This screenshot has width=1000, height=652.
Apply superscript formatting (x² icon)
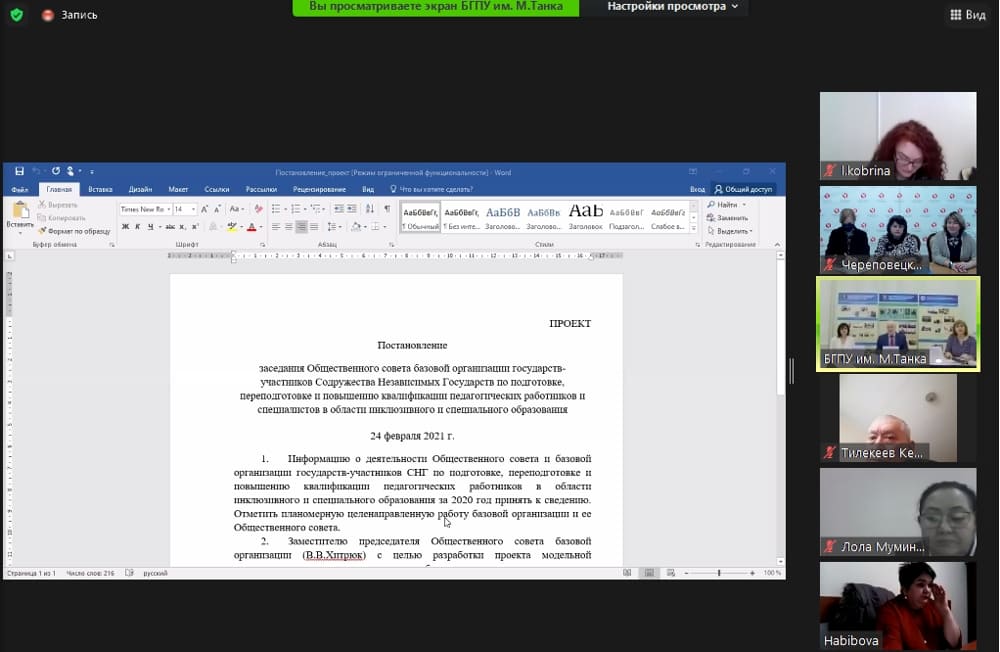coord(195,226)
